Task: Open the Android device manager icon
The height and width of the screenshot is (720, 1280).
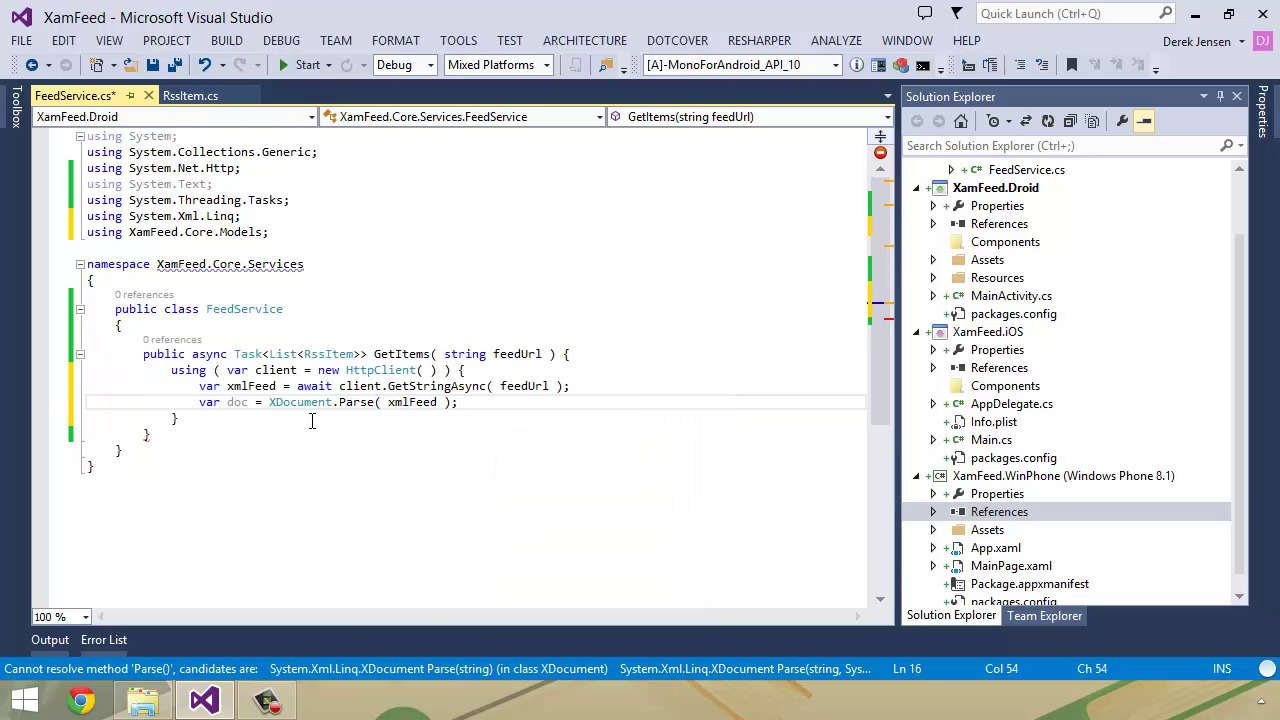Action: click(878, 65)
